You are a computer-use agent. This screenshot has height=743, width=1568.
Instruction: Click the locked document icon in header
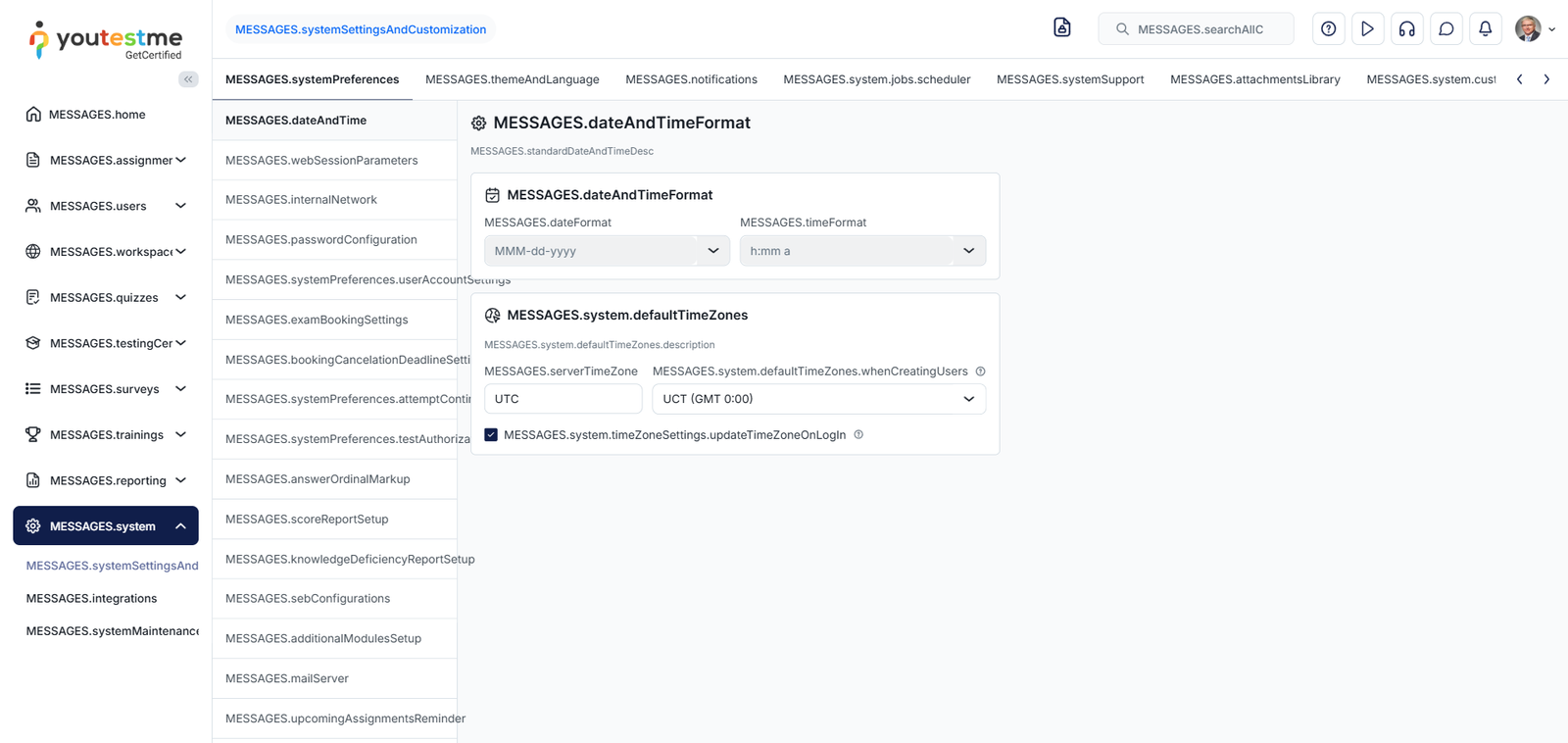click(x=1061, y=27)
